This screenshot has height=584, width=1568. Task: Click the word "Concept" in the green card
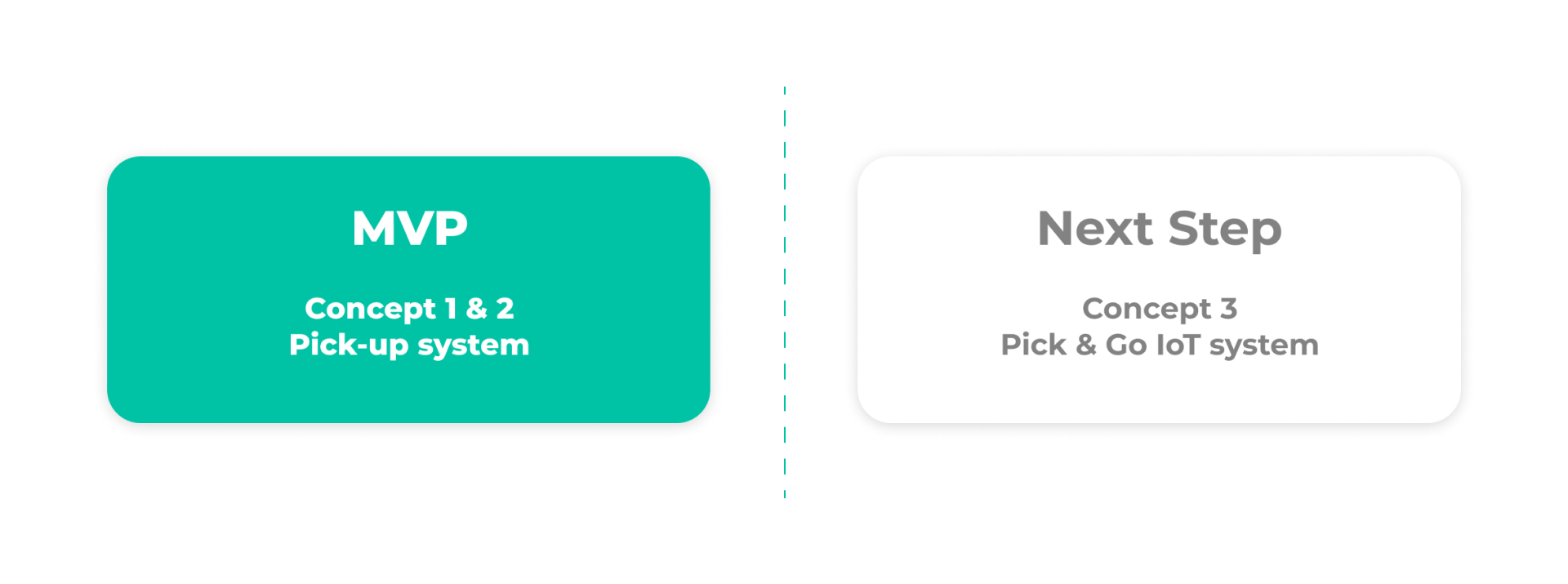point(370,309)
